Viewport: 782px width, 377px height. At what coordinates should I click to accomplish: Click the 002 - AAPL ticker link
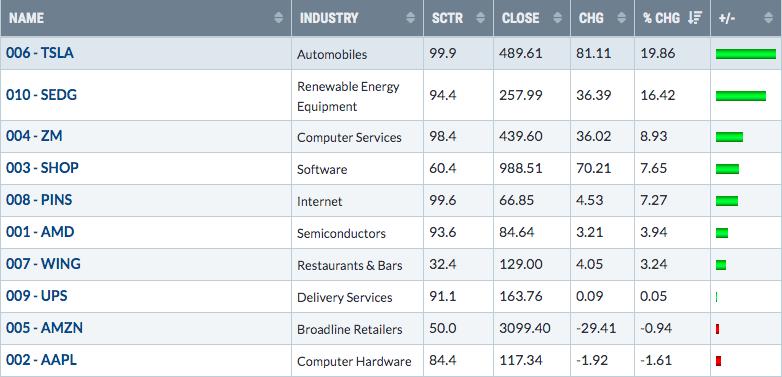click(x=41, y=360)
